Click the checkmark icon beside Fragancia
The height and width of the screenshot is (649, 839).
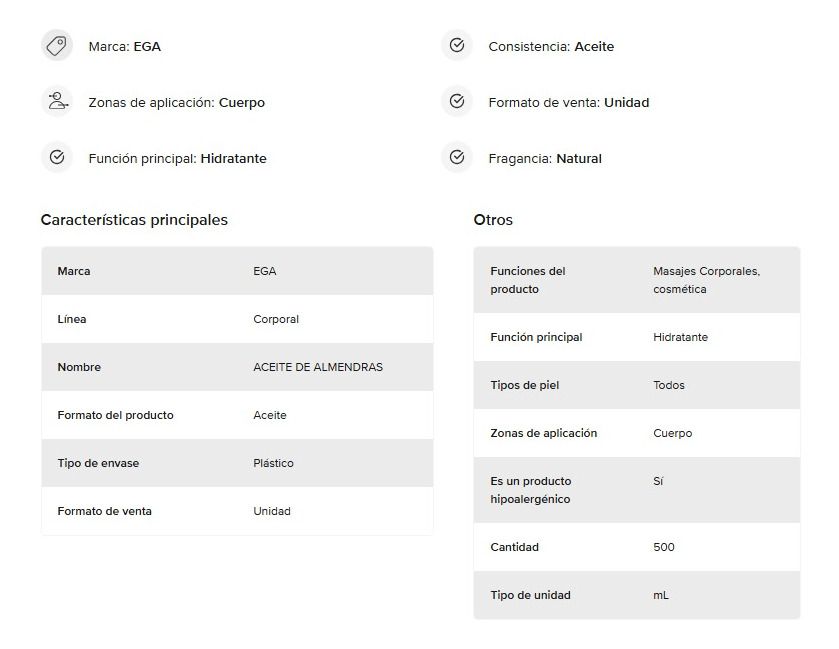tap(456, 157)
